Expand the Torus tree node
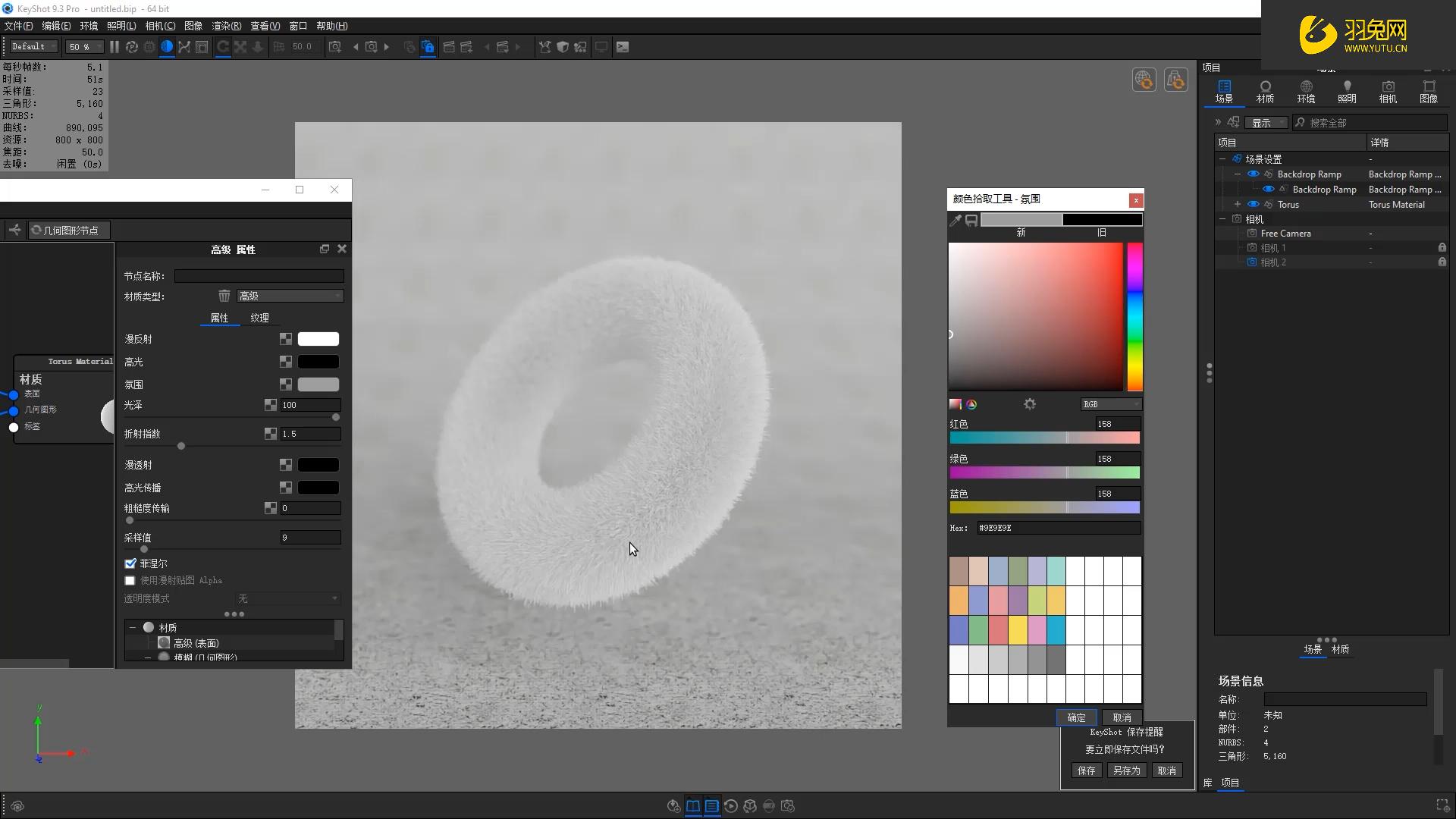This screenshot has height=819, width=1456. click(1238, 205)
